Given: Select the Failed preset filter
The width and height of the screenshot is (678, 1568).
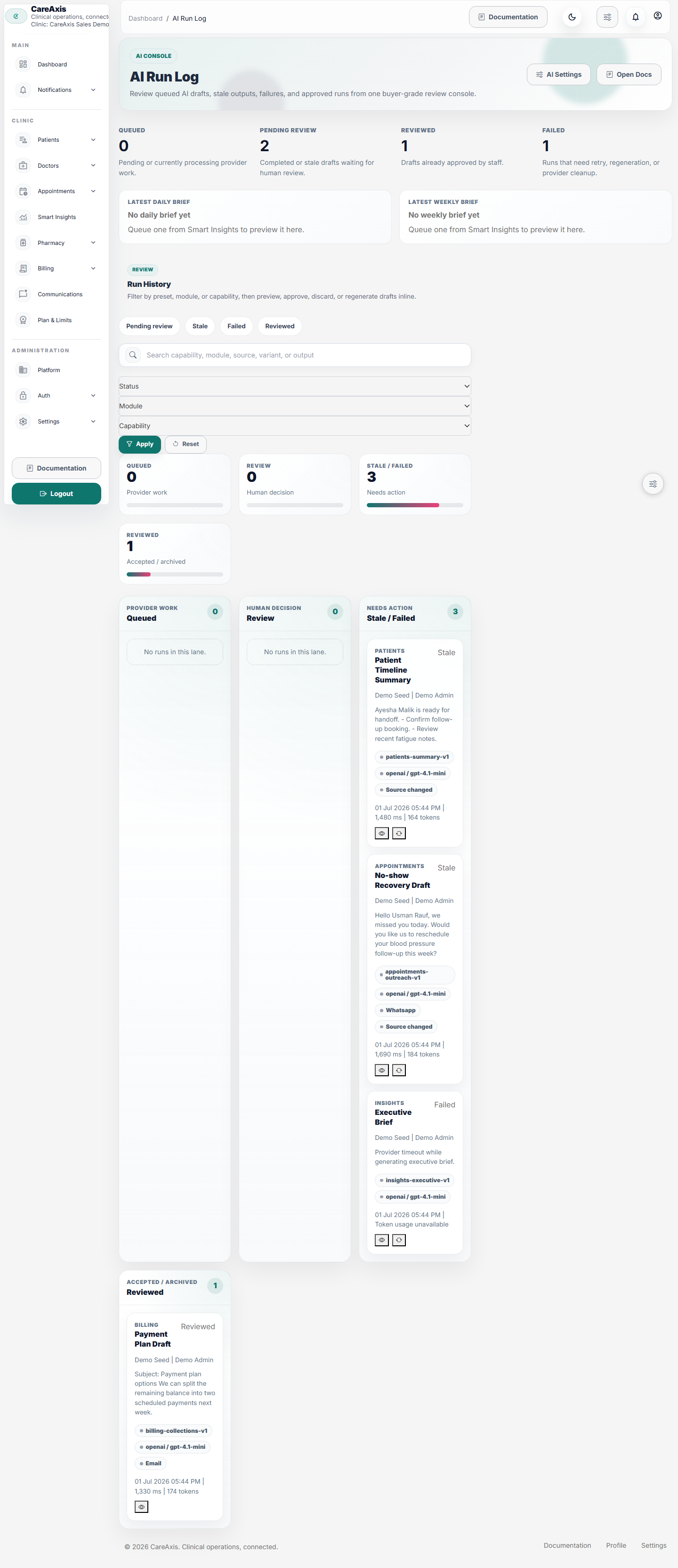Looking at the screenshot, I should [236, 326].
